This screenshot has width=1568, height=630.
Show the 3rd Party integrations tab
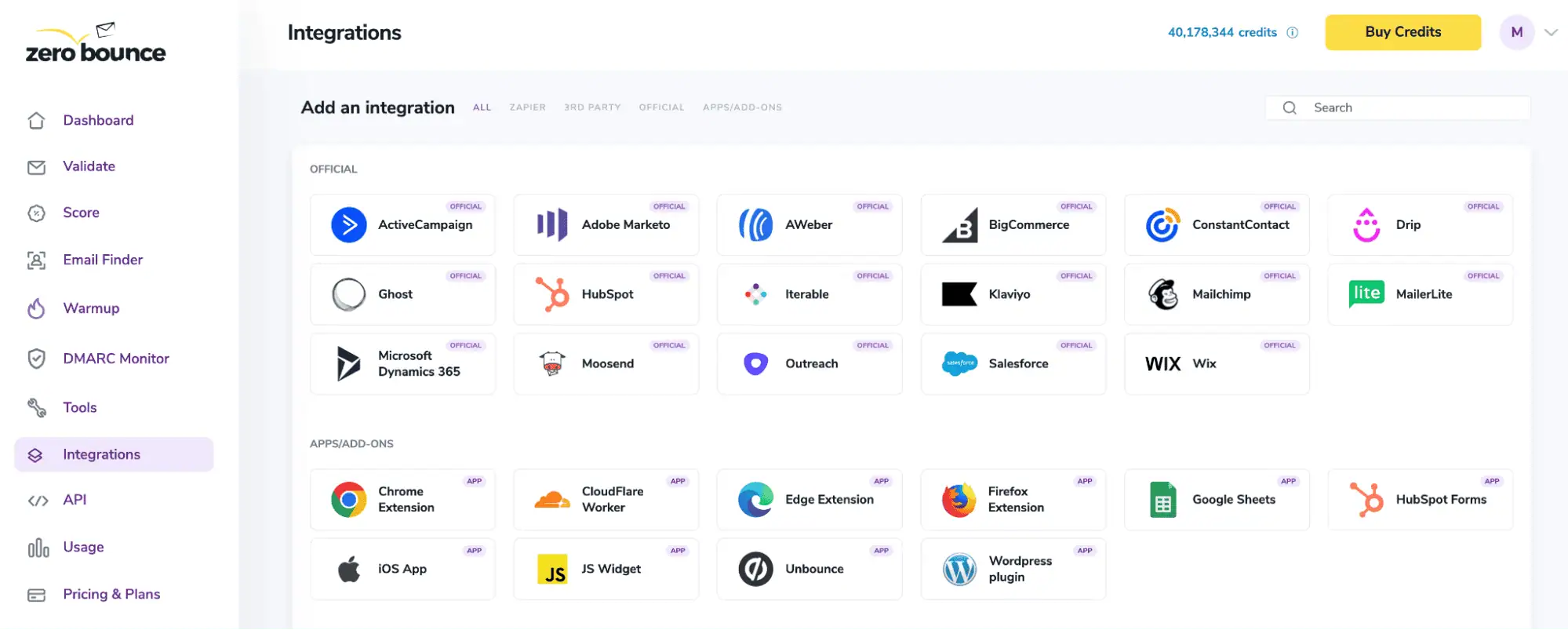pos(592,107)
